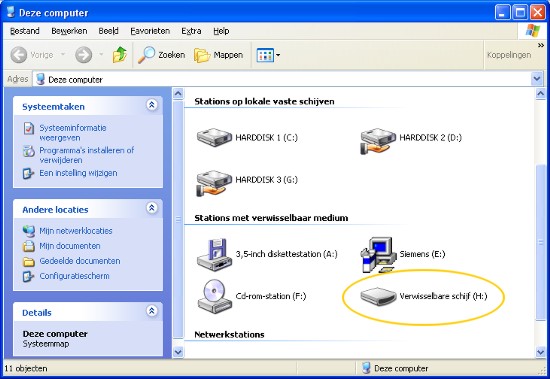Open the Vorige history dropdown arrow

[63, 55]
